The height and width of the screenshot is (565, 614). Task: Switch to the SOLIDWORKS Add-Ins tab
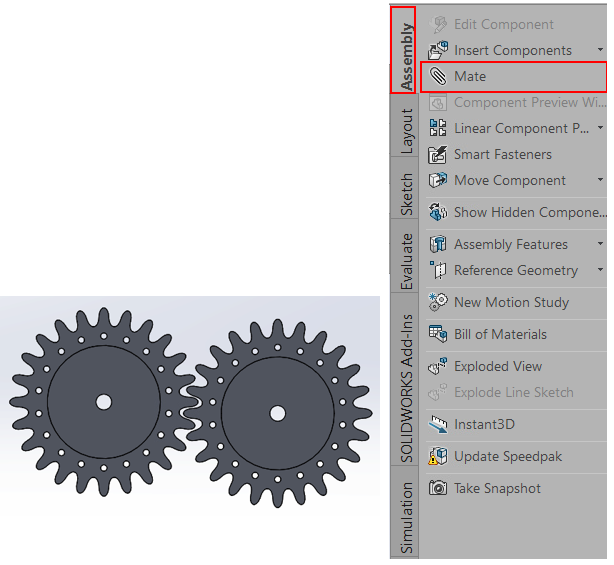click(x=405, y=379)
